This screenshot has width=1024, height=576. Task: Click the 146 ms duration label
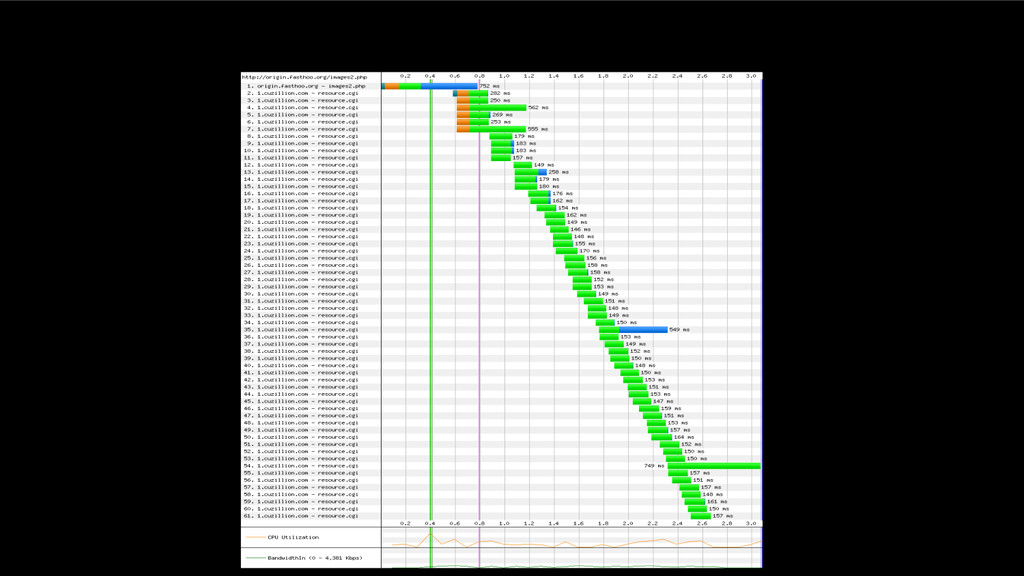coord(580,229)
